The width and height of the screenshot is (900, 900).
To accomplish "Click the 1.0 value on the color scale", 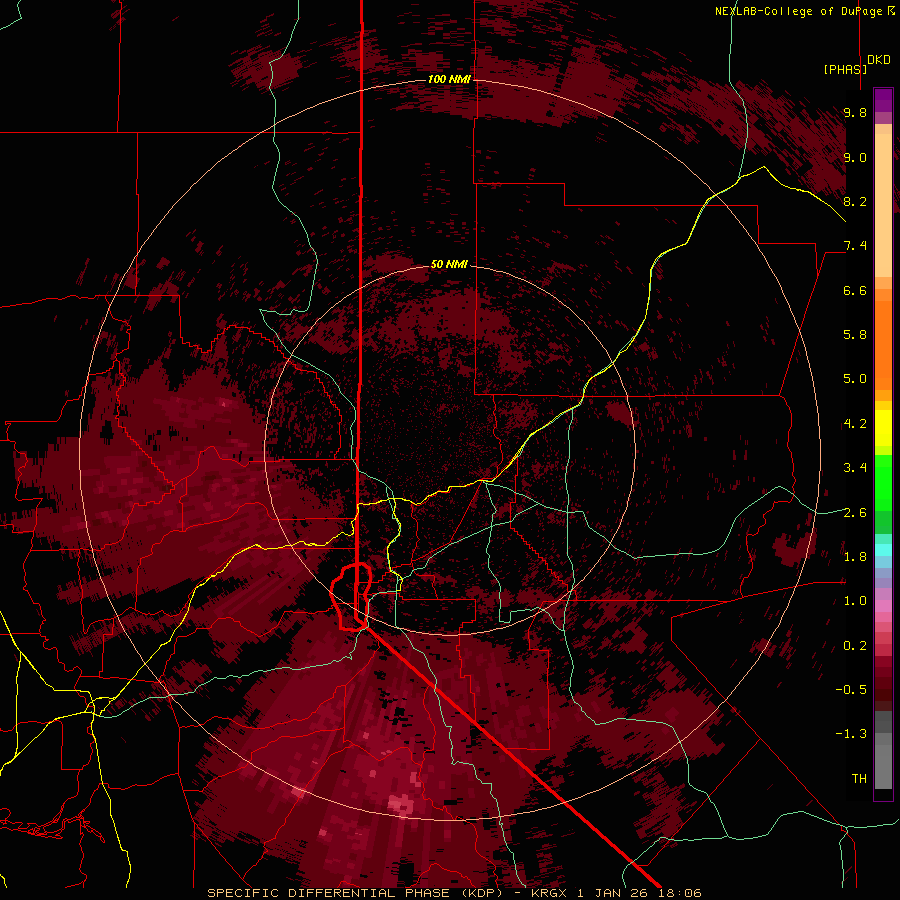I will (x=855, y=601).
